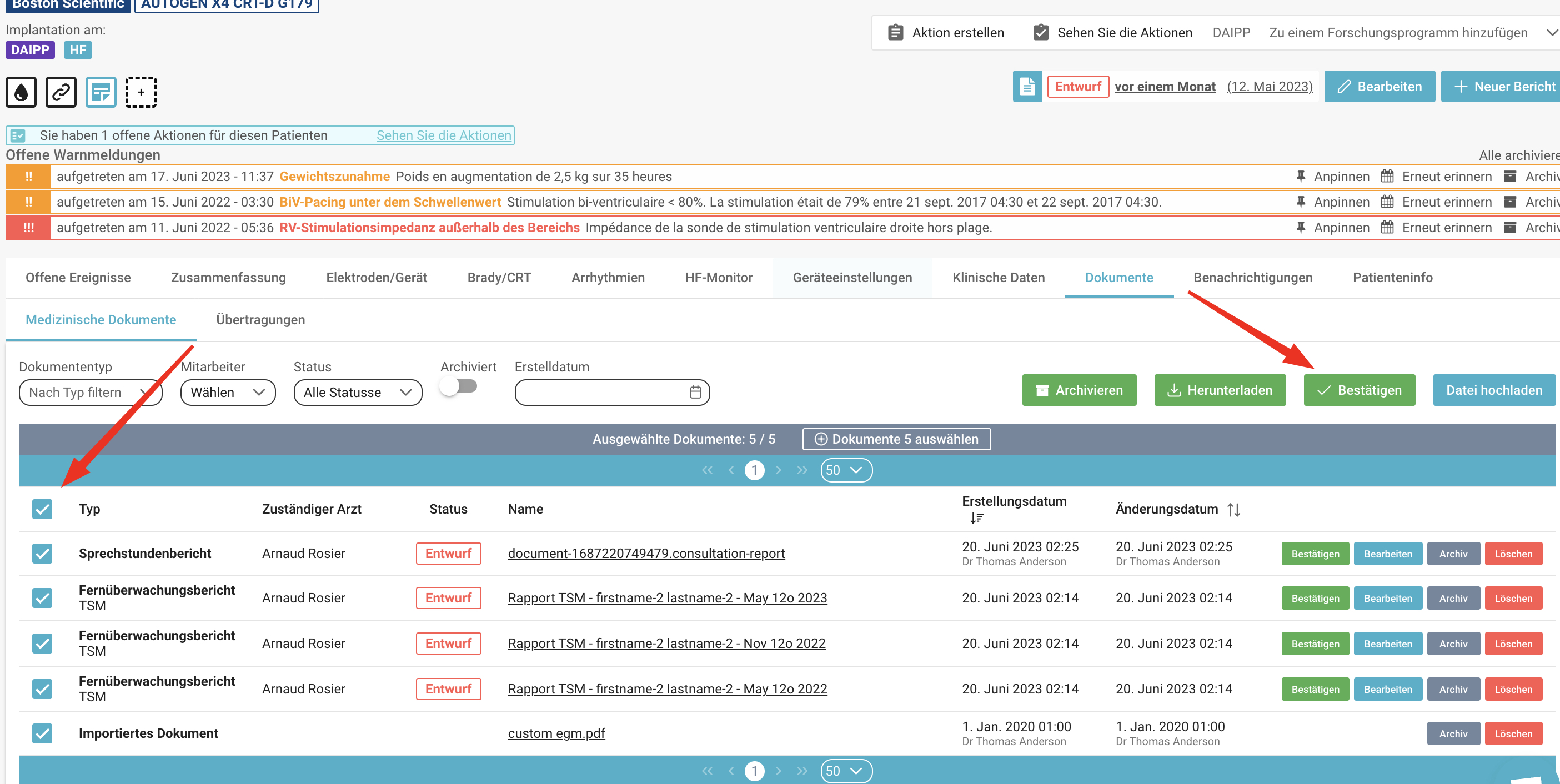Switch to HF-Monitor tab

point(719,278)
